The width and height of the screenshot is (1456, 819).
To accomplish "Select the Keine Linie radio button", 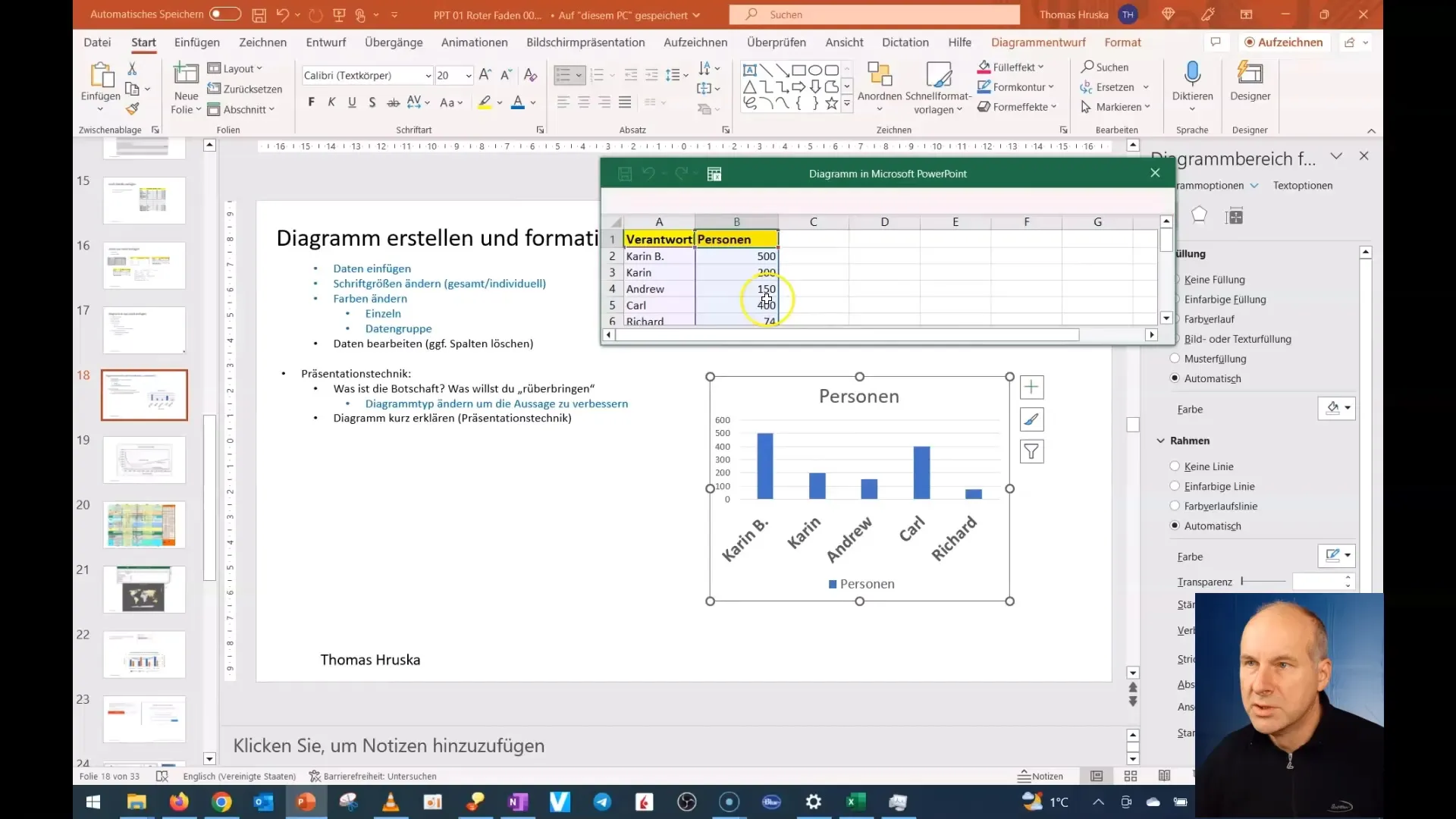I will coord(1175,466).
